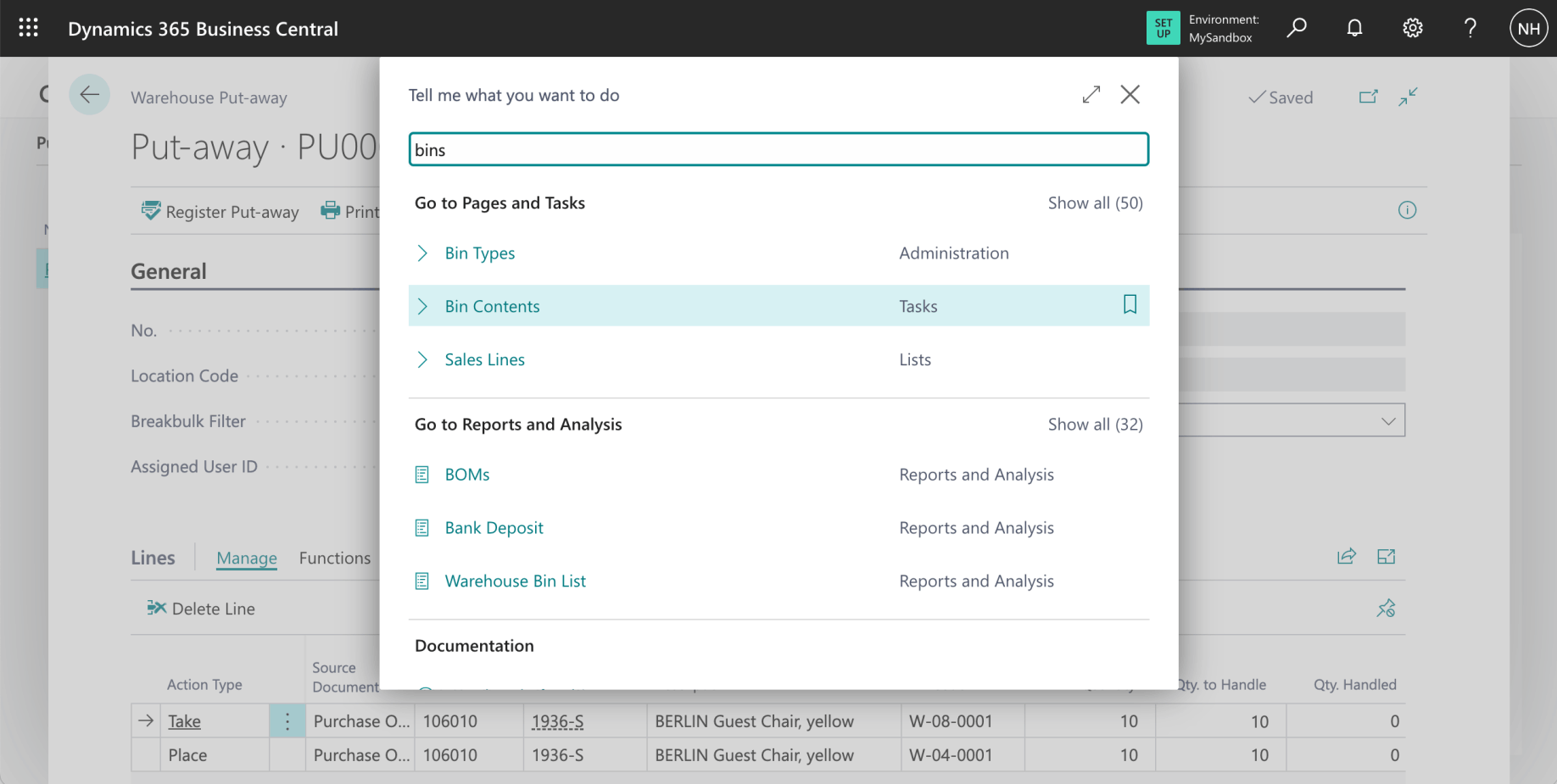Open the app launcher waffle menu
The width and height of the screenshot is (1557, 784).
[28, 28]
